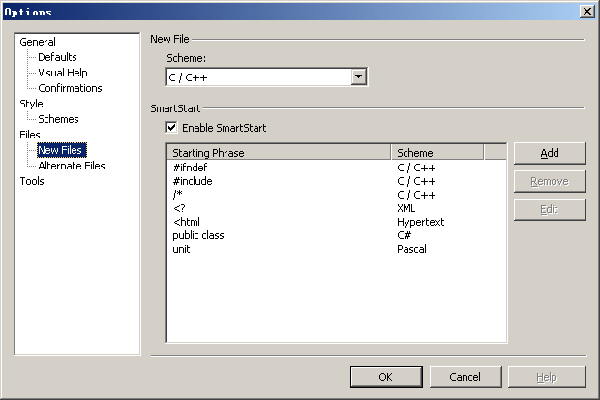Open the Scheme dropdown arrow

(359, 77)
